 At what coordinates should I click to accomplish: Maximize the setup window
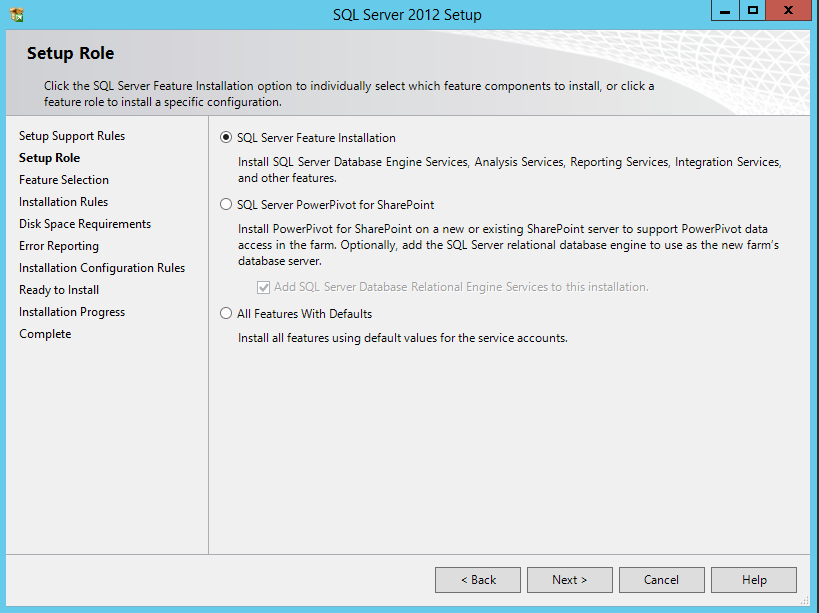pyautogui.click(x=753, y=10)
